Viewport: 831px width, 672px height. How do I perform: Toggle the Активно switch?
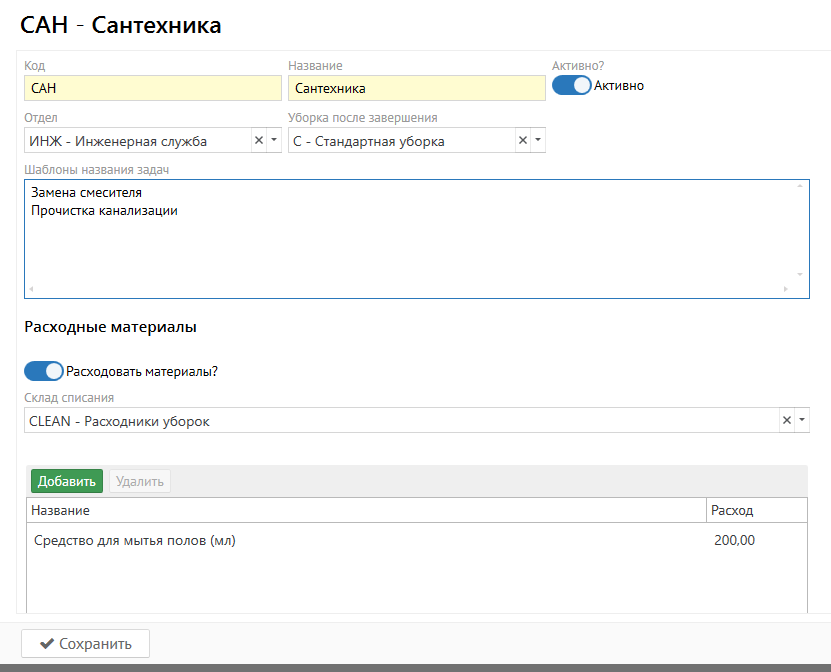[x=571, y=86]
